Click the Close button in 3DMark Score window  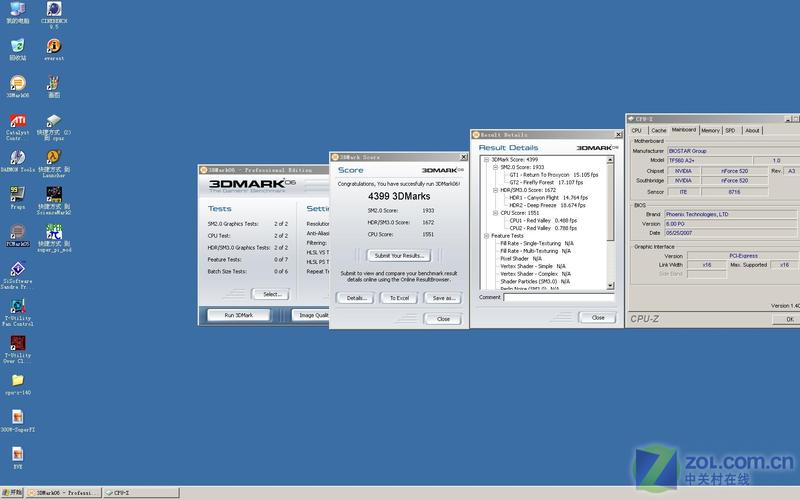(443, 319)
